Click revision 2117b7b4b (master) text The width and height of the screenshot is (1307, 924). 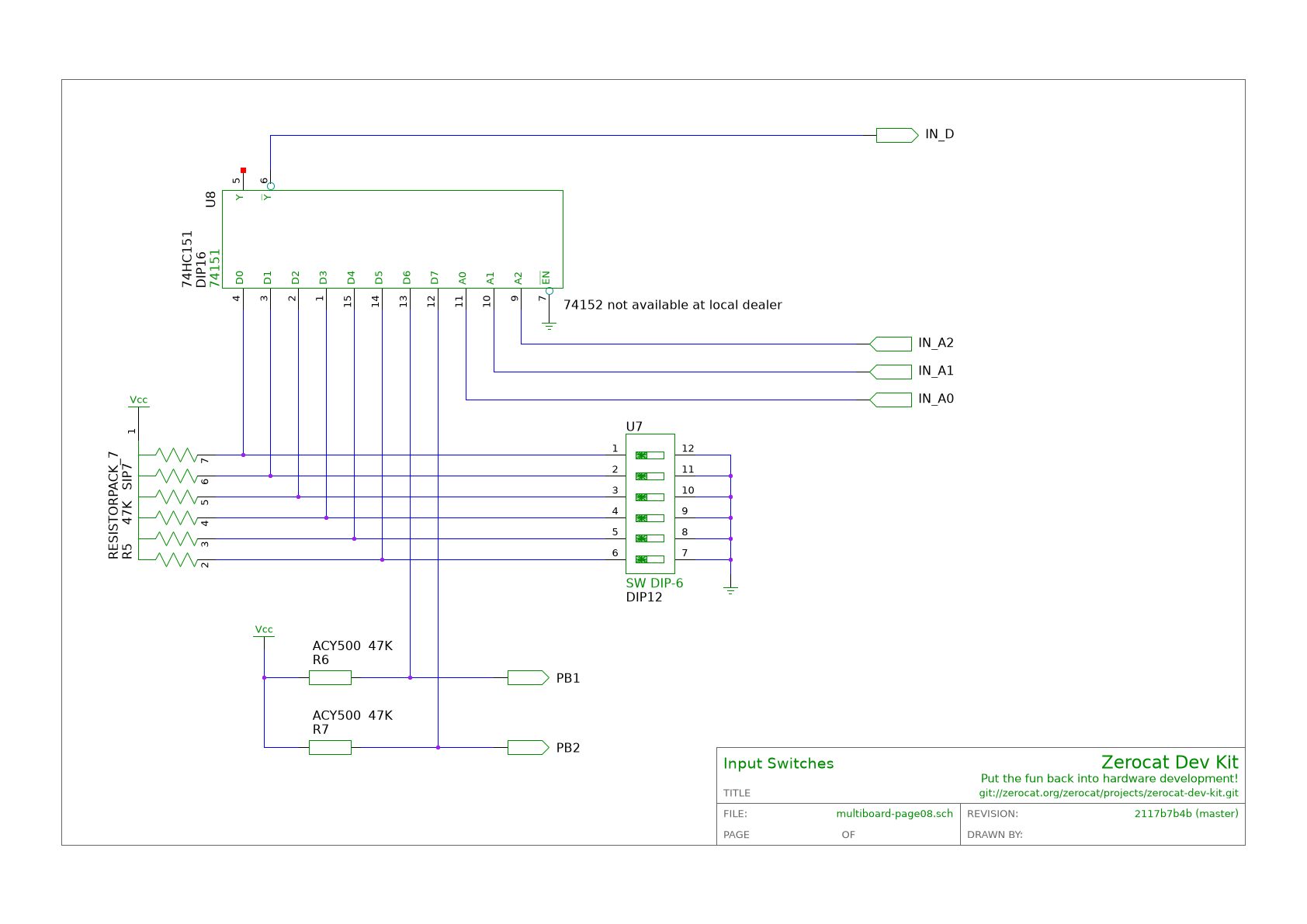pyautogui.click(x=1186, y=814)
